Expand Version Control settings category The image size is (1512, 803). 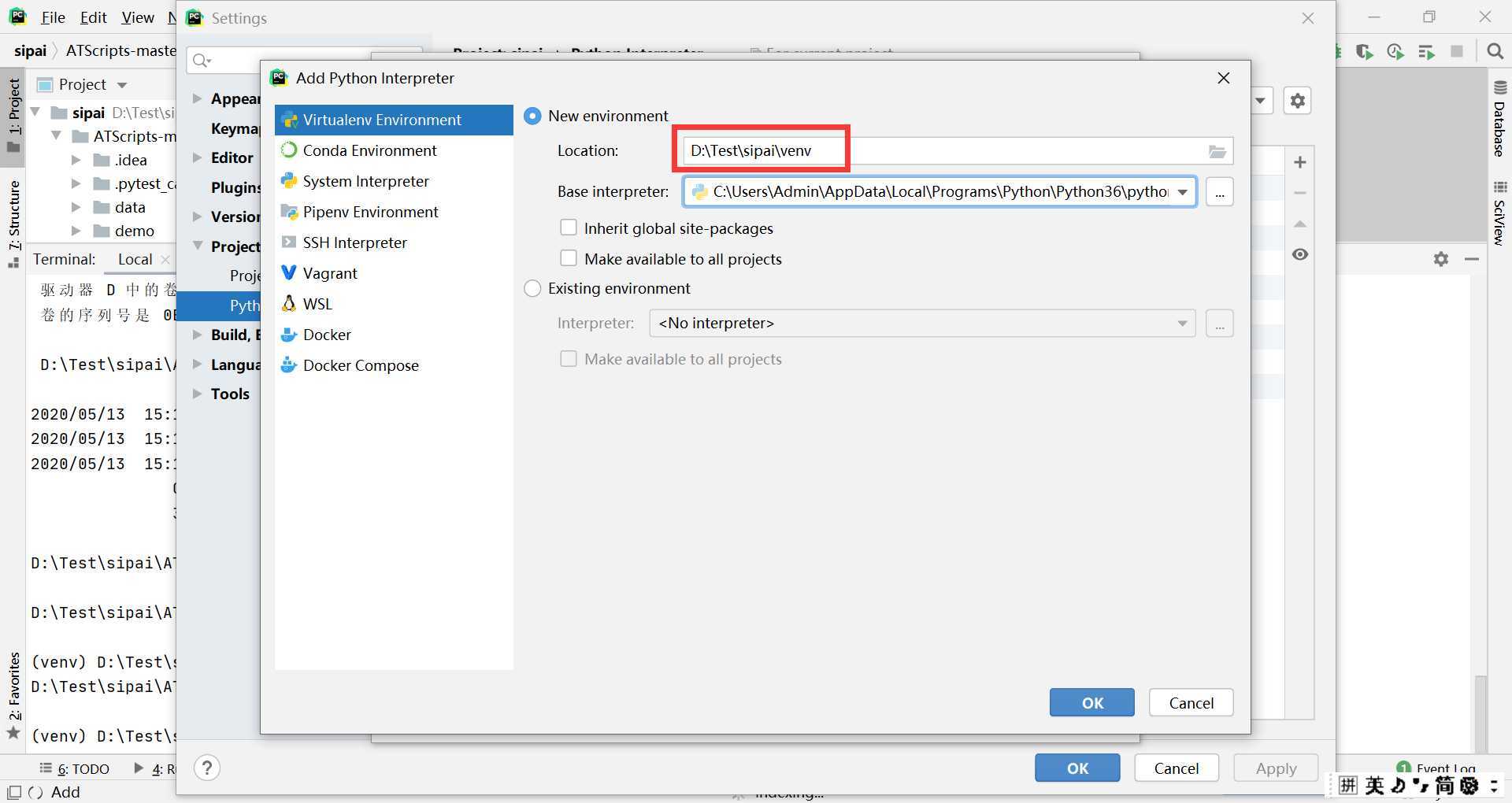[198, 216]
